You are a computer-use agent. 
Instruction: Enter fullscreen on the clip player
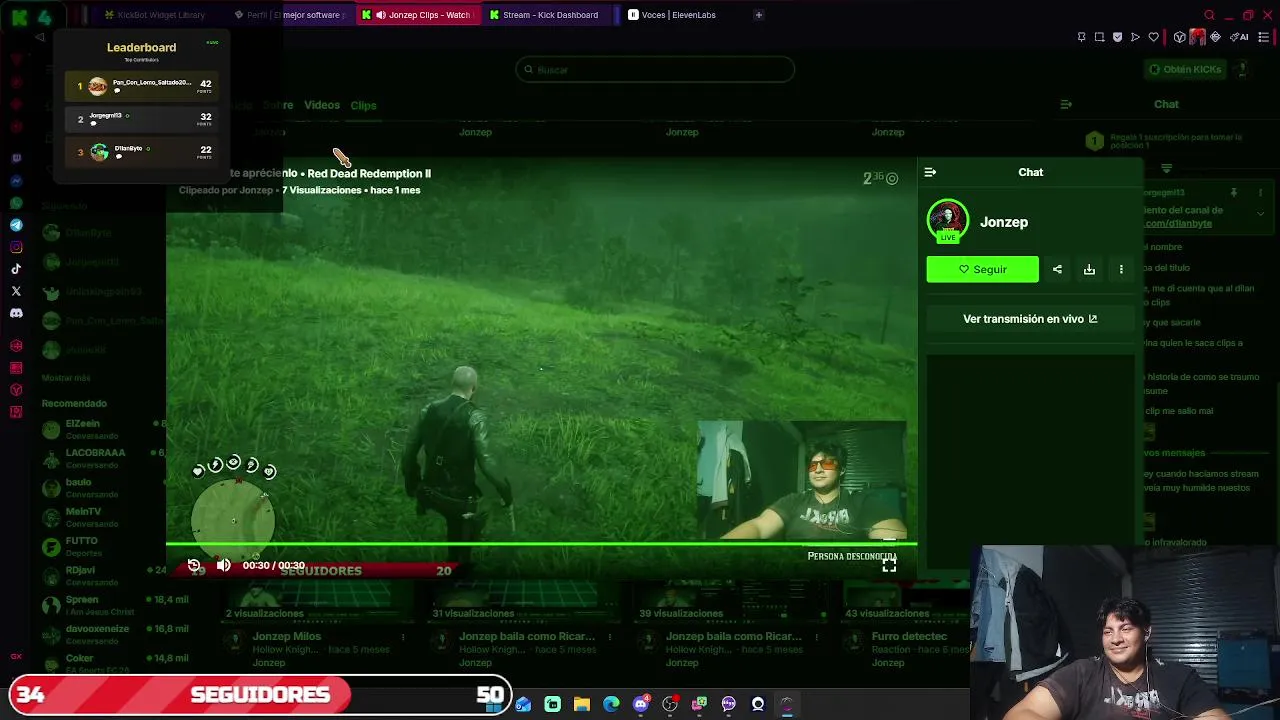point(889,565)
